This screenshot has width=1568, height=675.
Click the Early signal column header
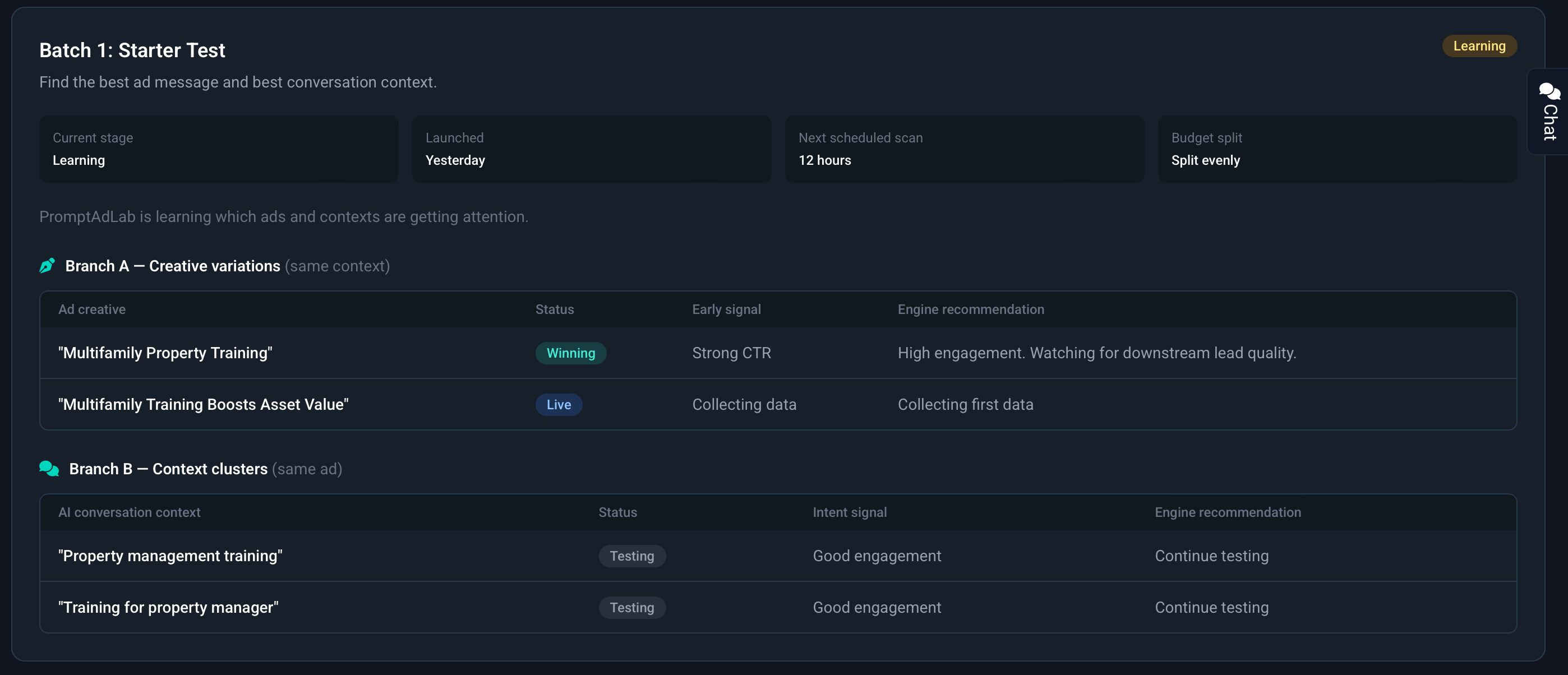click(726, 309)
